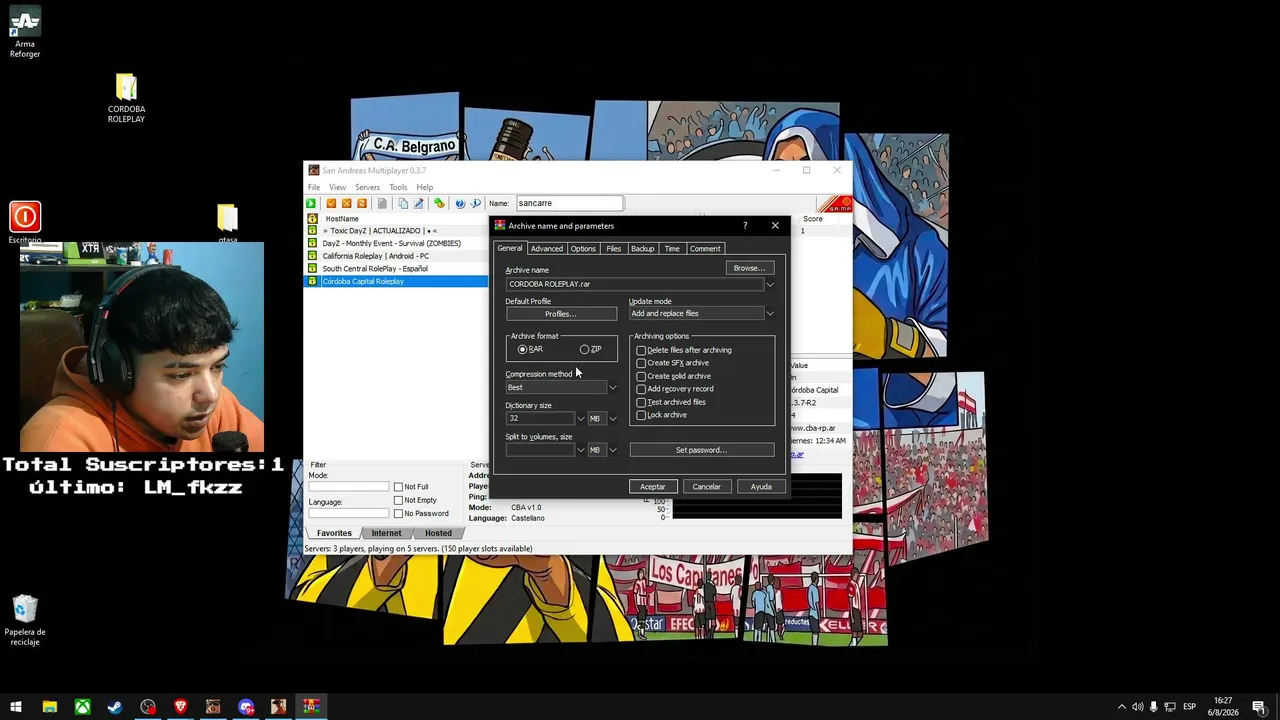Open the Dictionary size MB unit dropdown
The height and width of the screenshot is (720, 1280).
612,419
